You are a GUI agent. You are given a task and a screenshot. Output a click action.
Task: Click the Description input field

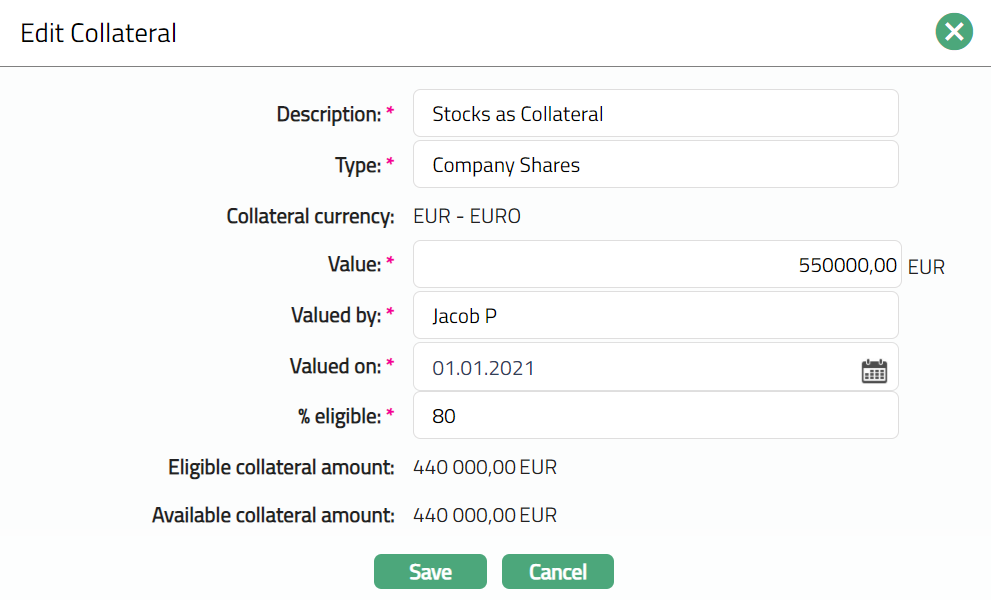pos(655,114)
